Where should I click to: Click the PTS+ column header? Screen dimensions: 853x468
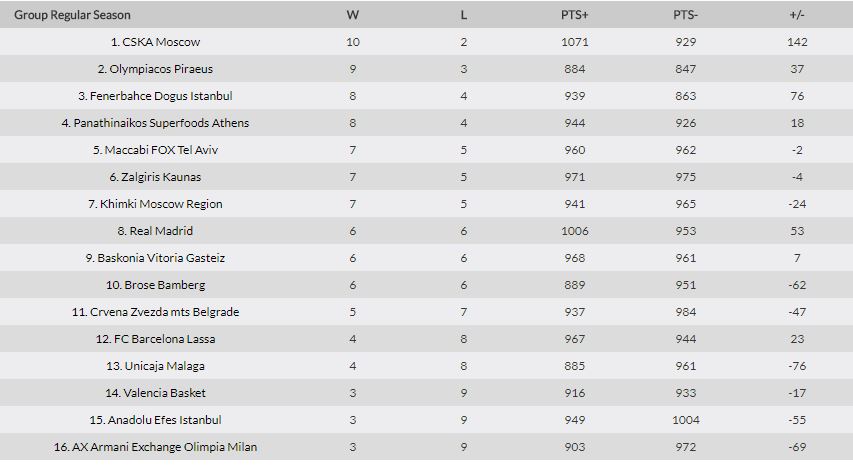pyautogui.click(x=575, y=15)
